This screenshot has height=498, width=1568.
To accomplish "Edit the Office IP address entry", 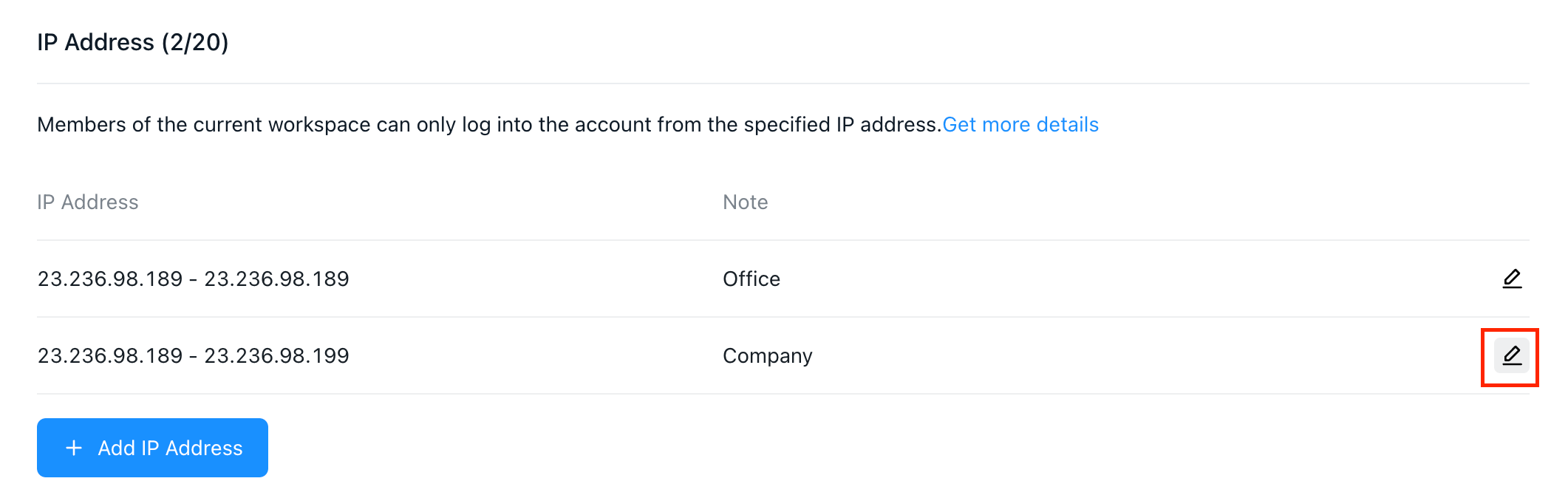I will click(1512, 279).
